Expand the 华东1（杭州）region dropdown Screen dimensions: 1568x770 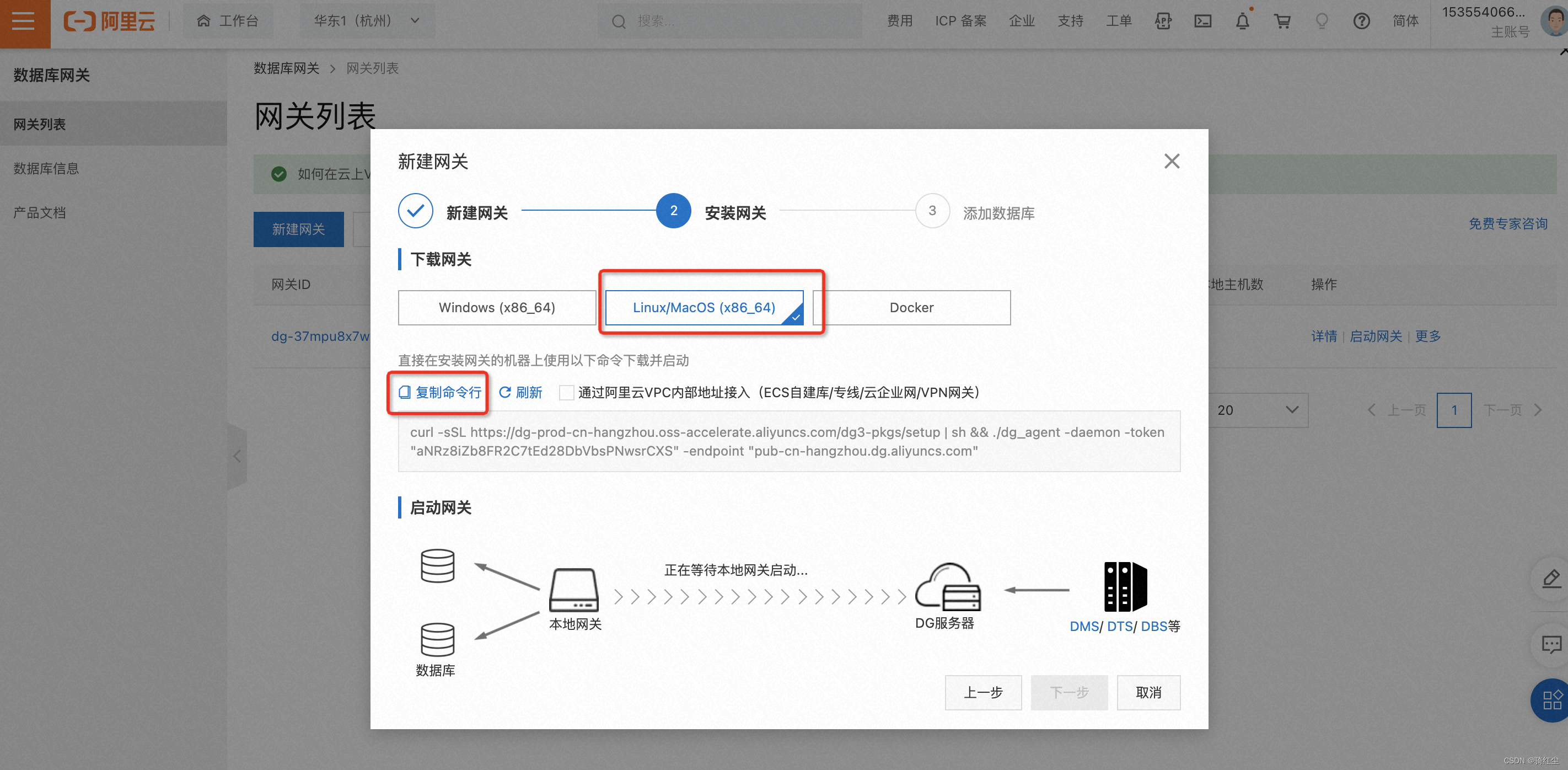point(367,22)
